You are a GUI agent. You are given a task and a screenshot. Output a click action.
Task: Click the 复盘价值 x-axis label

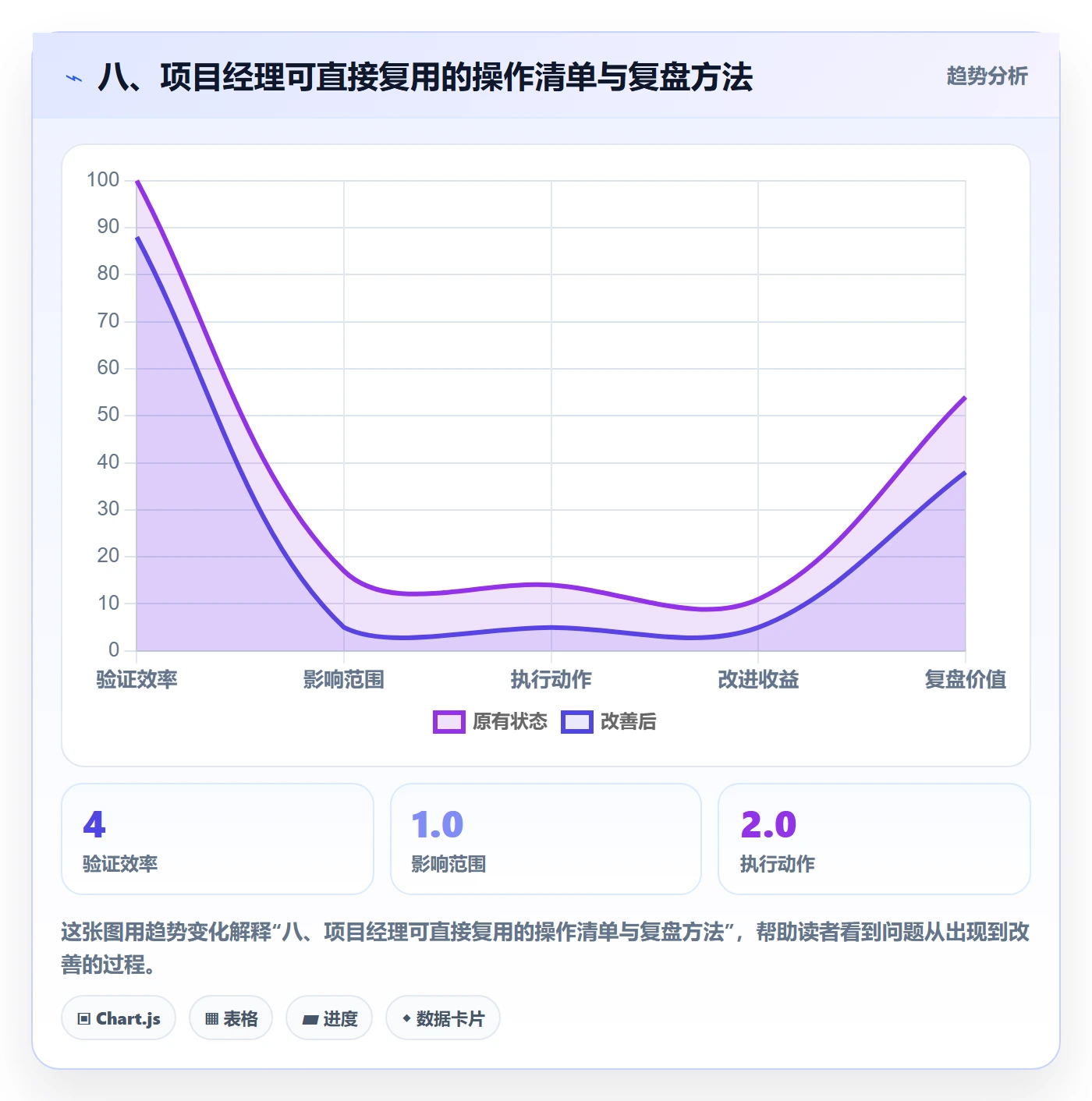pos(965,680)
